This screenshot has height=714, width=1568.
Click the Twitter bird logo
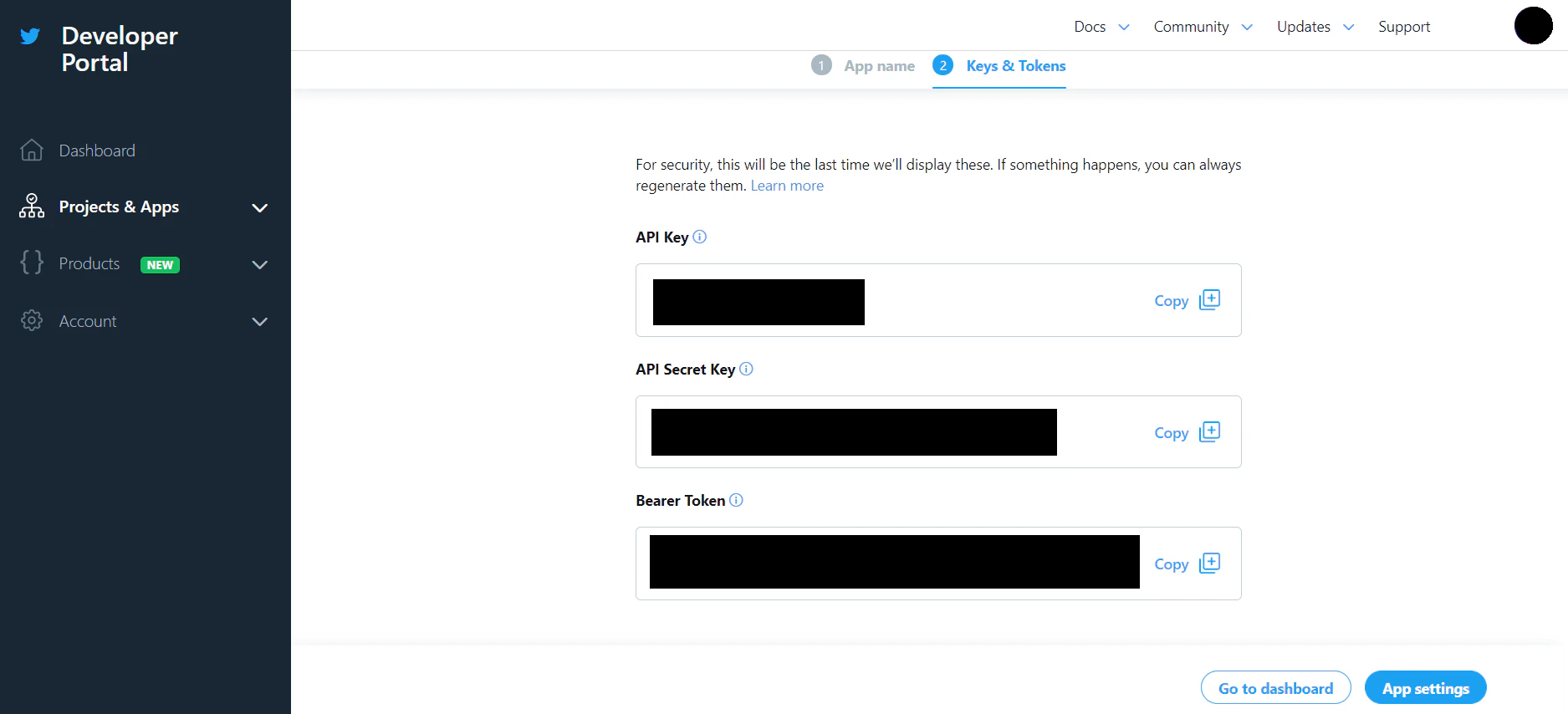coord(30,36)
